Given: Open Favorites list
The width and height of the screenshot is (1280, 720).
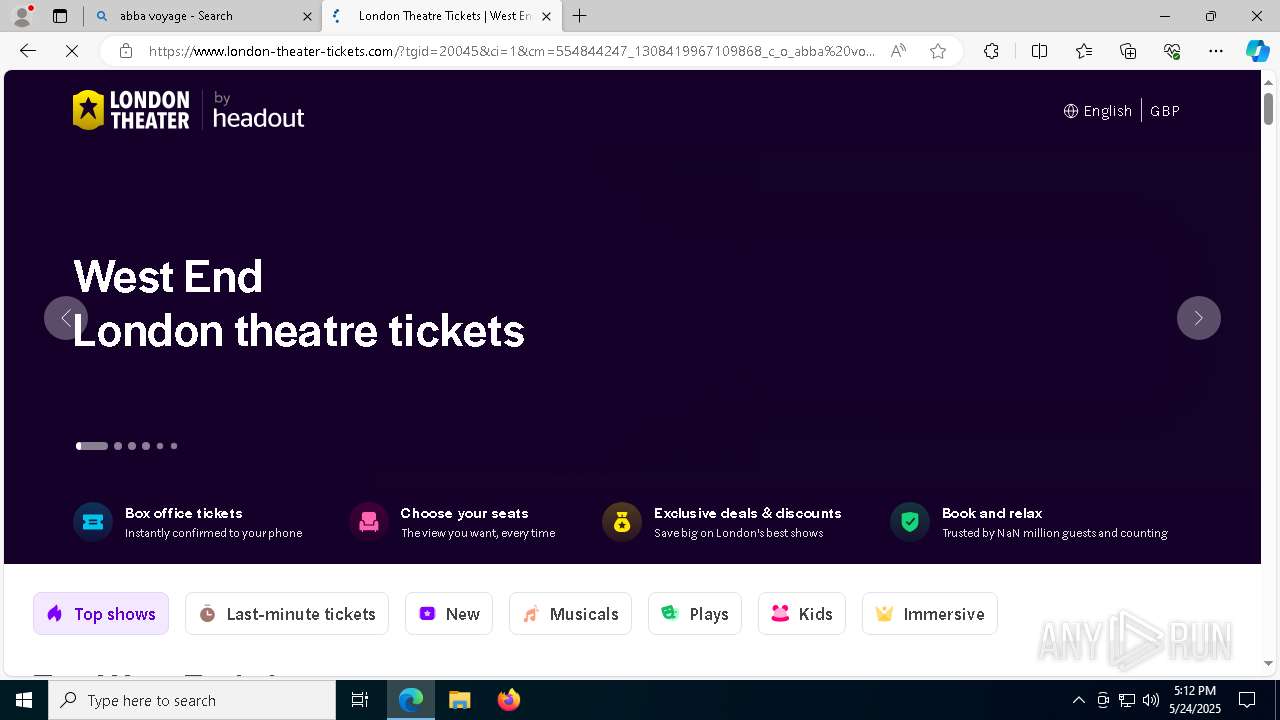Looking at the screenshot, I should pyautogui.click(x=1084, y=51).
